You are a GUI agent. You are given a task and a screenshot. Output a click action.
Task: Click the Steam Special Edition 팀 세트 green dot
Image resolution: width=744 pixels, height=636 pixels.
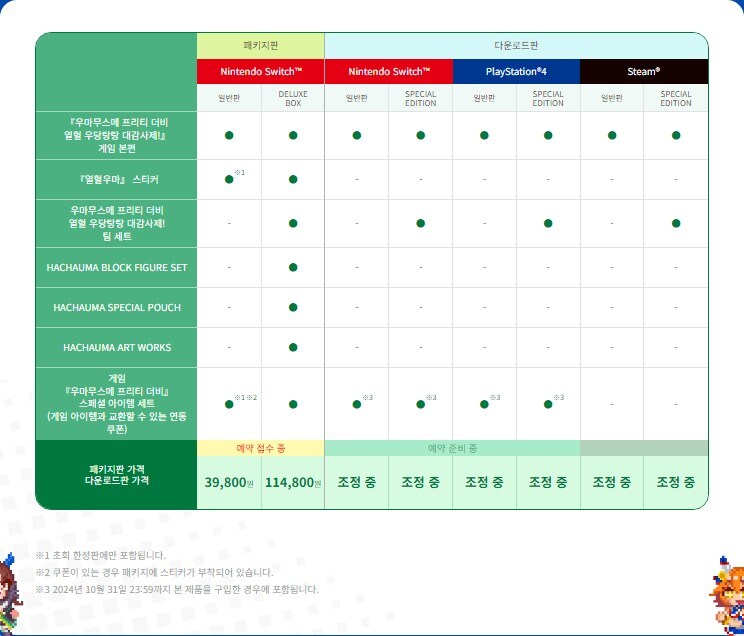(676, 223)
